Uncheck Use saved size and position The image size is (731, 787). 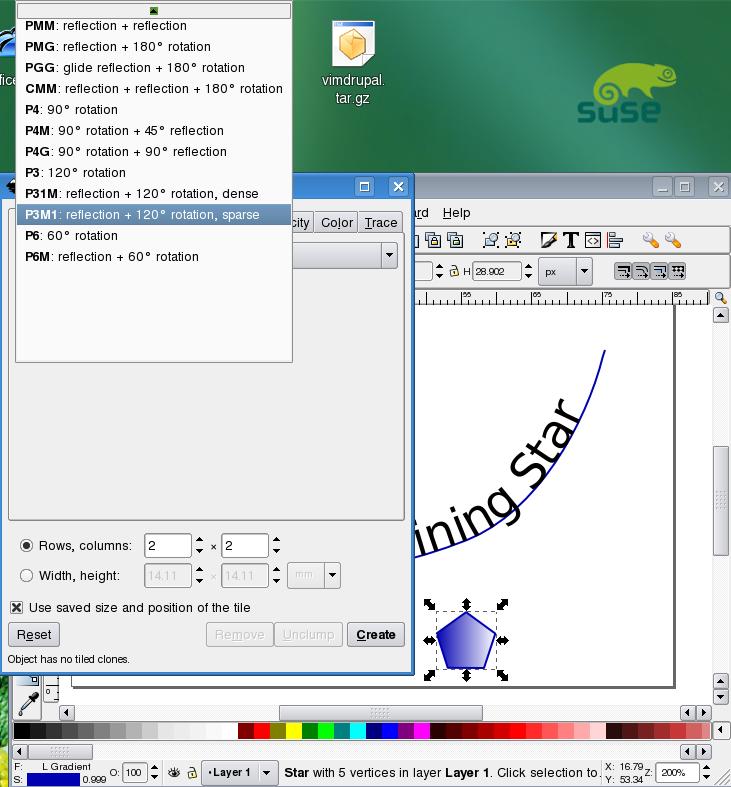tap(17, 607)
